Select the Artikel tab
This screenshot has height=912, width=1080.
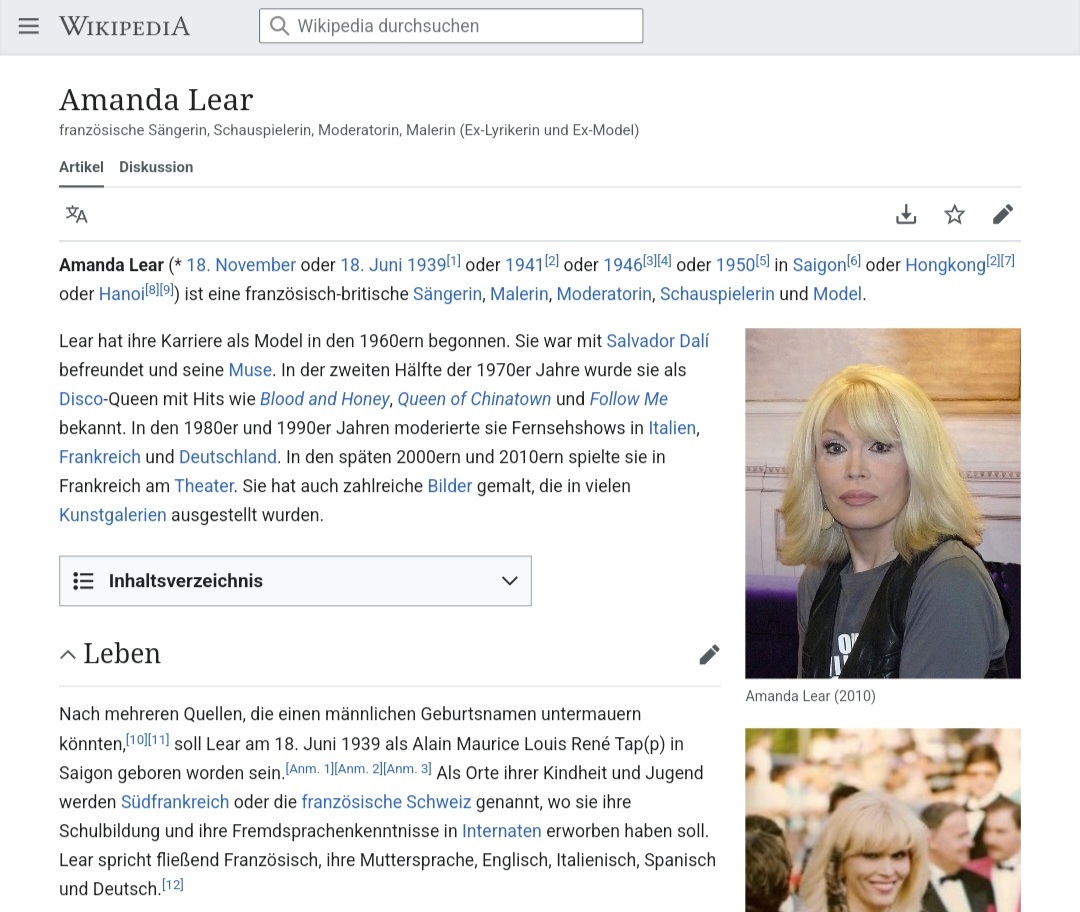[x=81, y=167]
